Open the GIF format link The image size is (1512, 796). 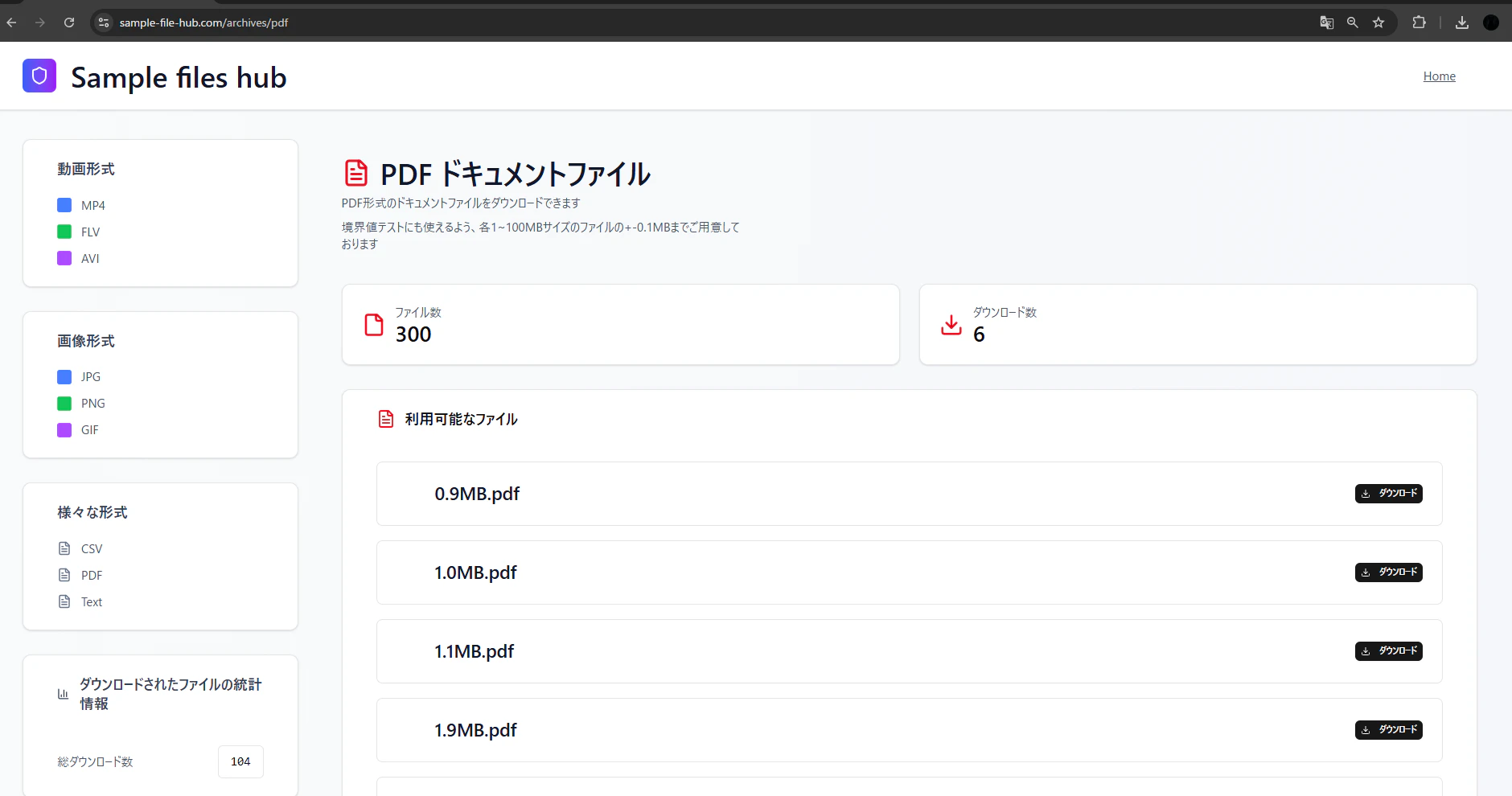(90, 430)
